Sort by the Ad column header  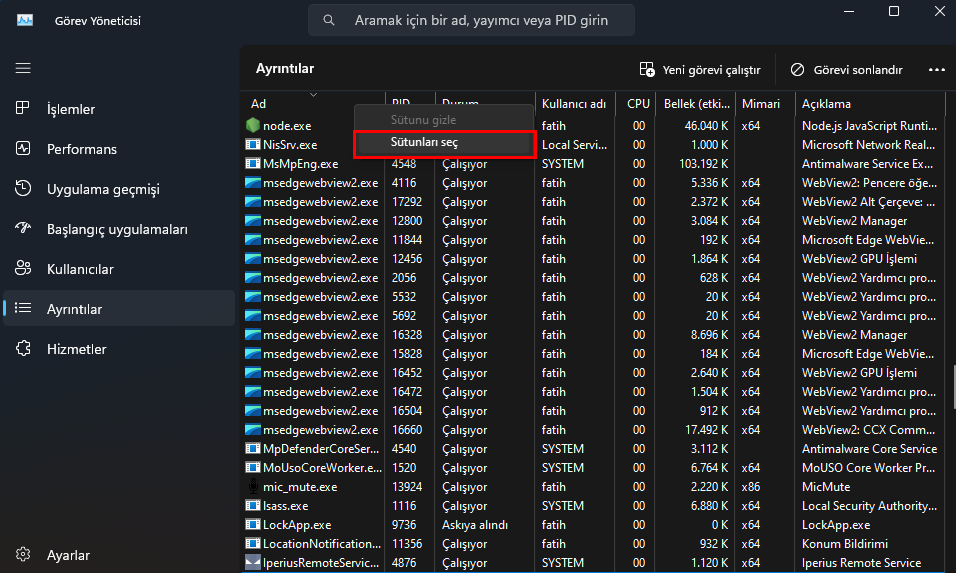pos(313,104)
